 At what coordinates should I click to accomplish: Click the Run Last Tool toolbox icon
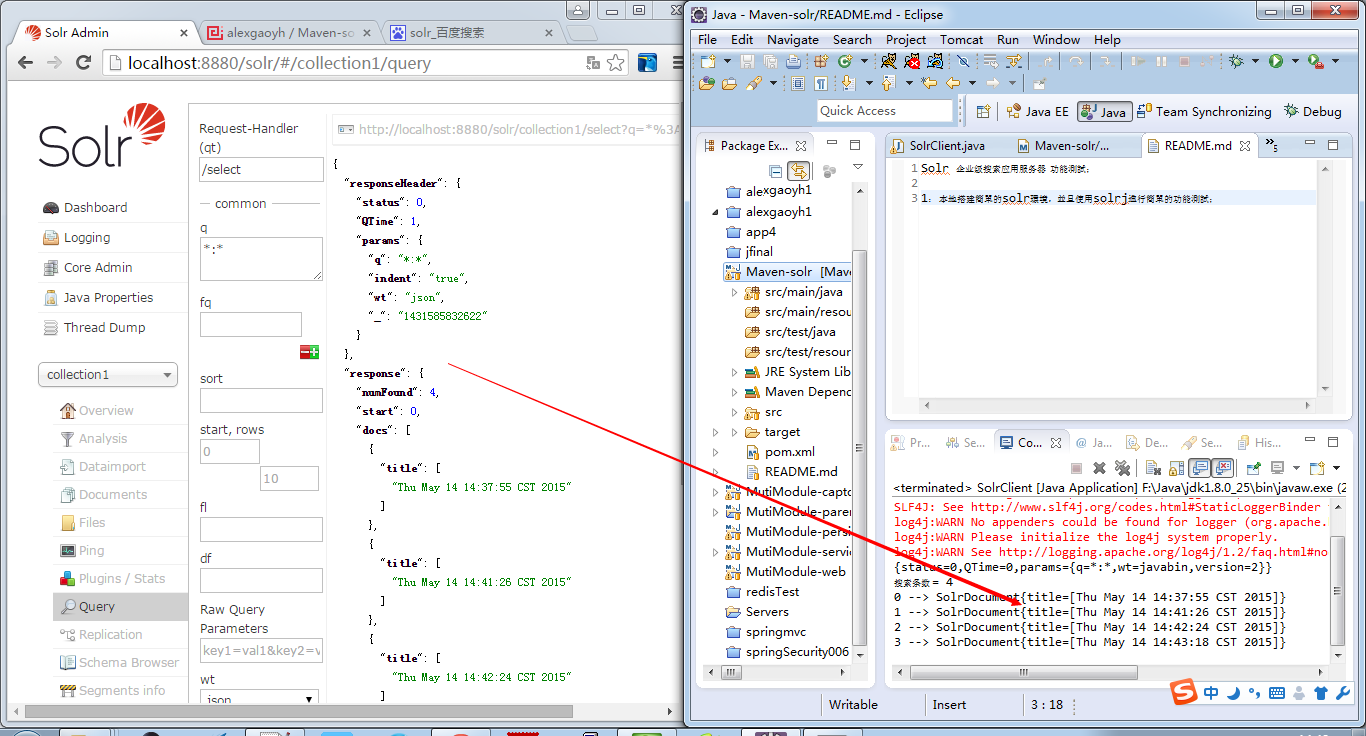(1316, 61)
